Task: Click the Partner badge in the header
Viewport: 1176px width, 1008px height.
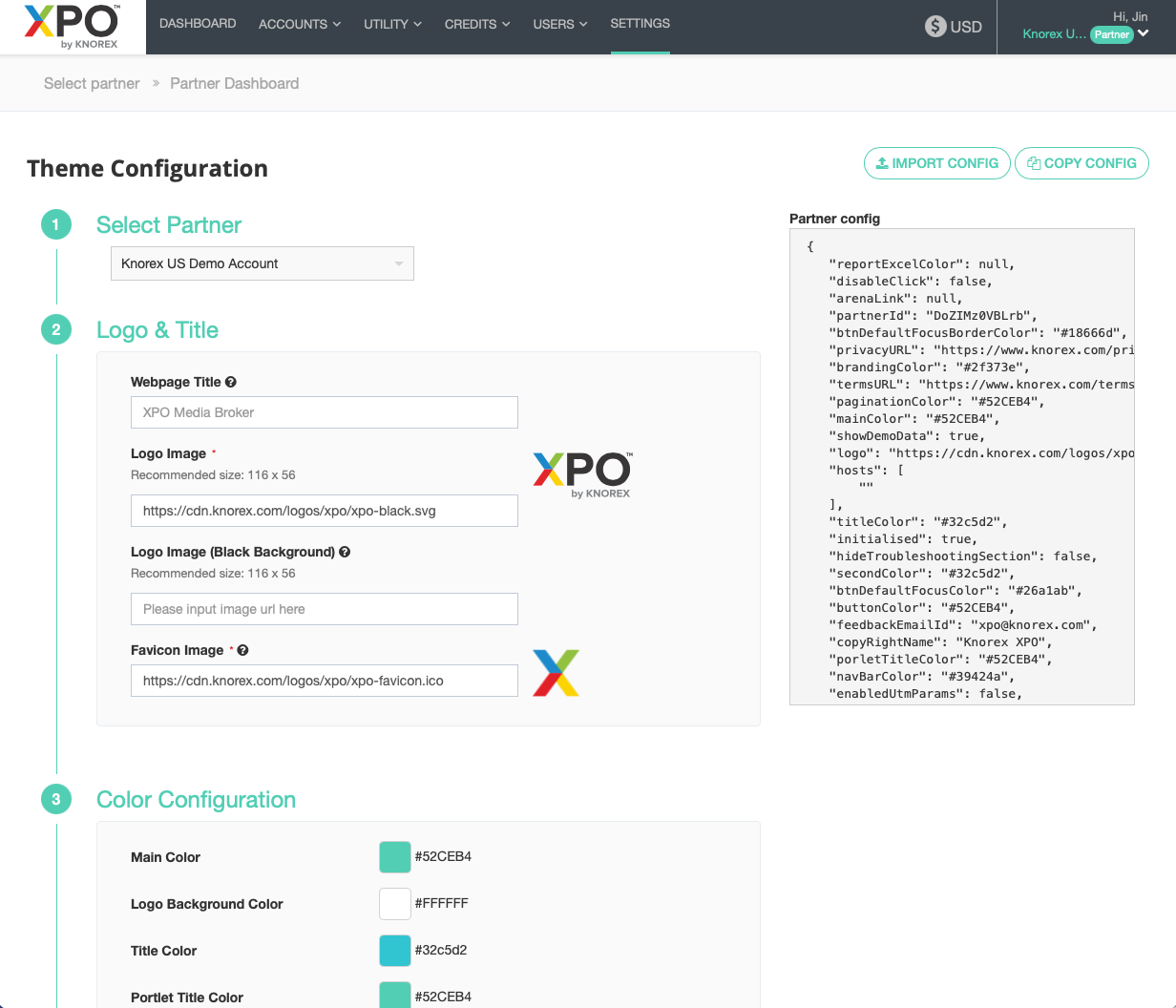Action: 1112,34
